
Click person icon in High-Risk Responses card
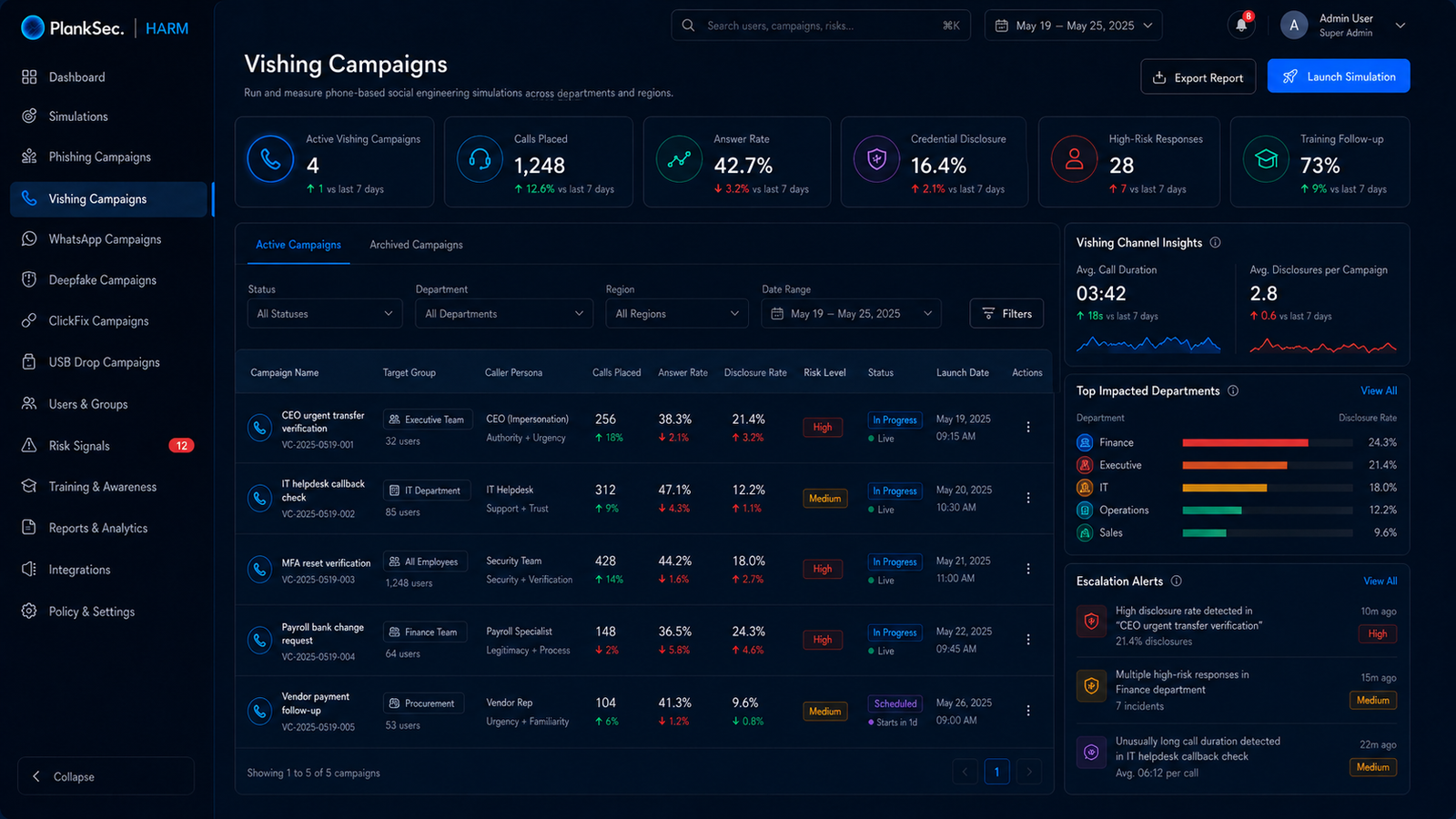1075,159
